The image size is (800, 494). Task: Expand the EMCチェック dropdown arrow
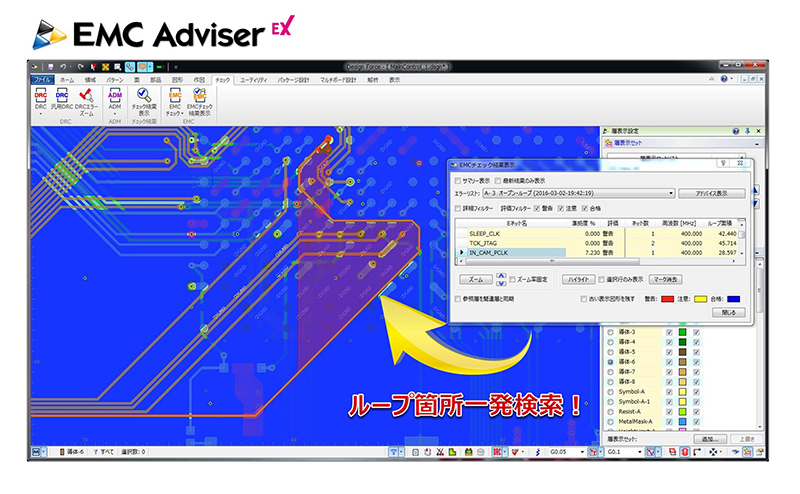point(182,114)
